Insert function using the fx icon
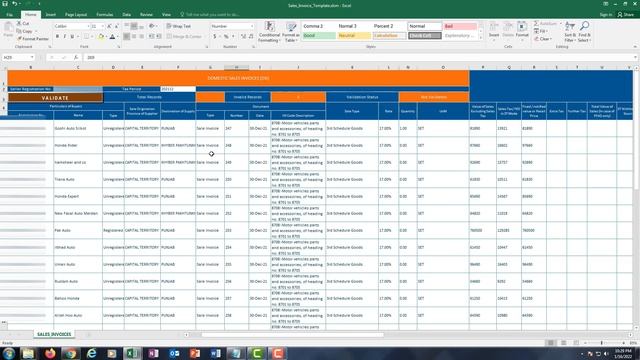 76,58
